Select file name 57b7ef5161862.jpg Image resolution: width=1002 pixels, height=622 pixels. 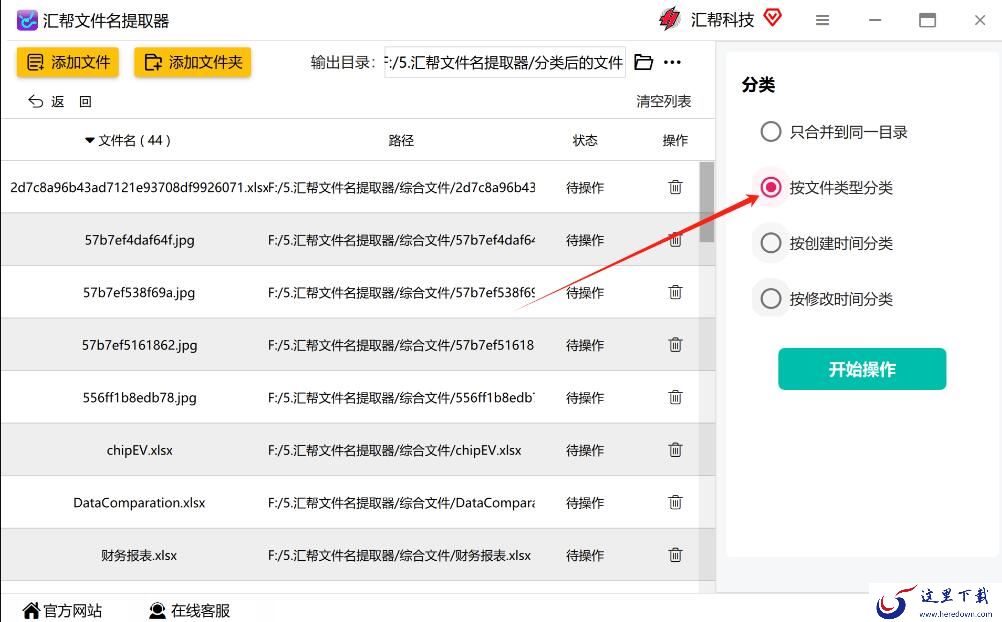click(x=139, y=345)
